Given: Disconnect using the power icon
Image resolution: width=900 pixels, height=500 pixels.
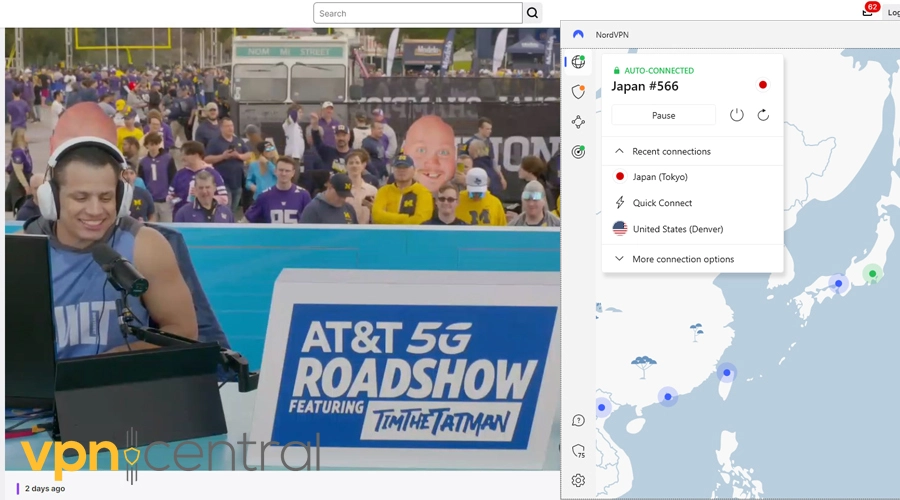Looking at the screenshot, I should click(736, 115).
